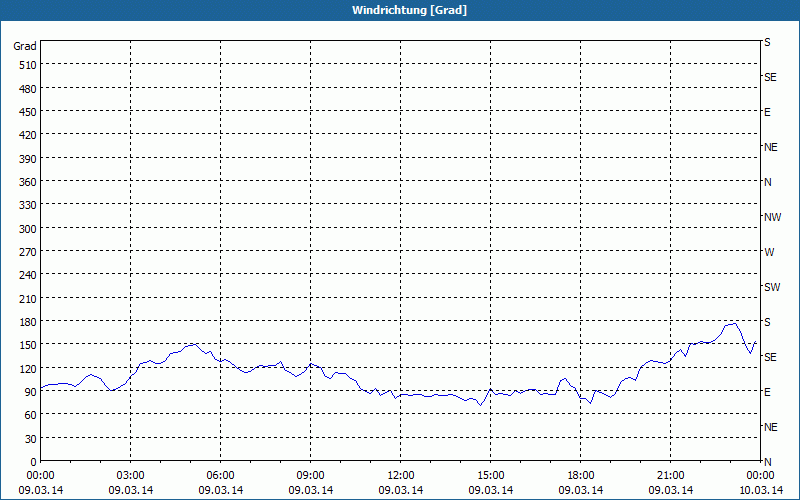Viewport: 800px width, 500px height.
Task: Click the "W" compass label on the right axis
Action: click(769, 252)
